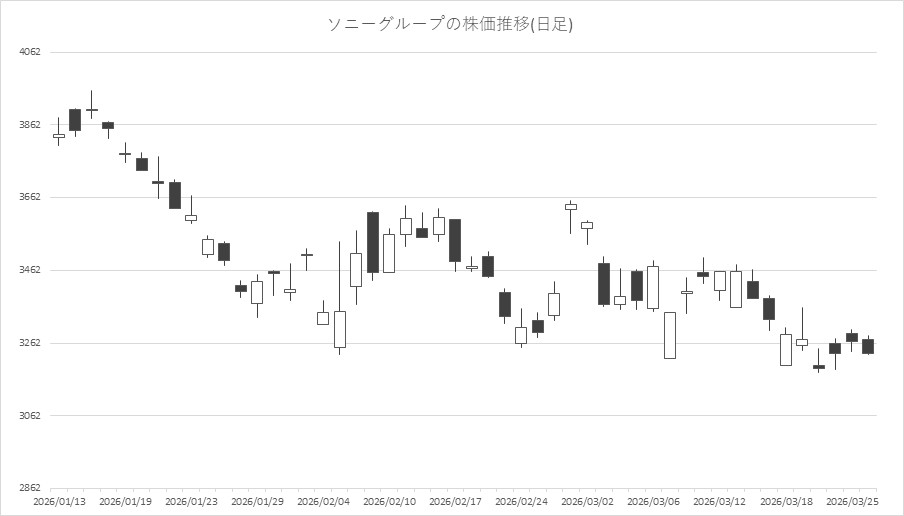Pick the 2026/02/04 date label
The height and width of the screenshot is (516, 904).
[x=324, y=501]
